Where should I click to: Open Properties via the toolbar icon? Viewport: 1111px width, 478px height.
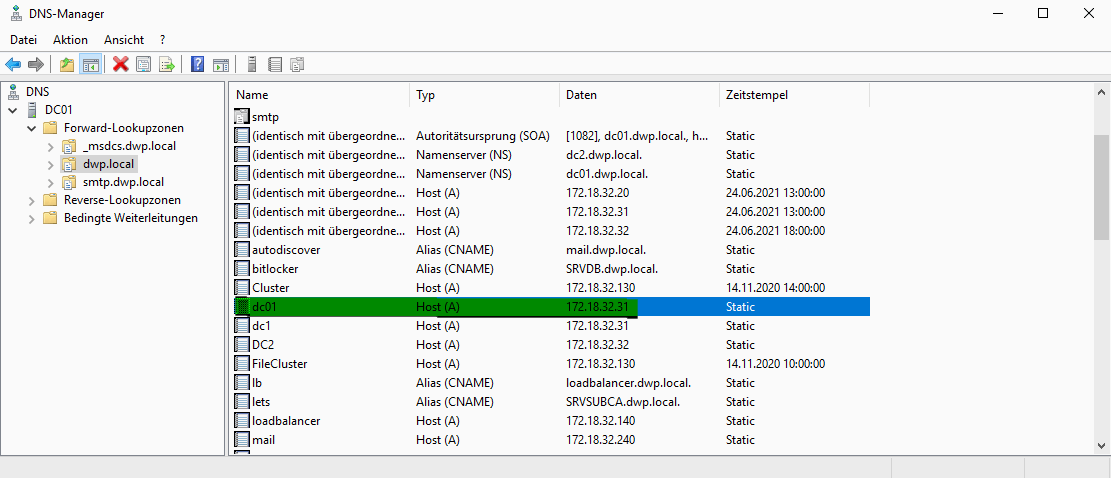(144, 65)
